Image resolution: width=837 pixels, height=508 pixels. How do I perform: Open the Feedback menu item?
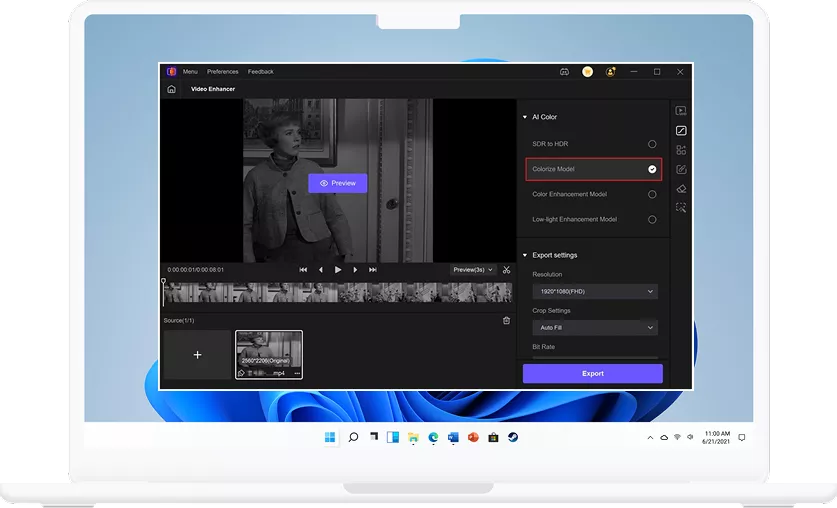[260, 72]
